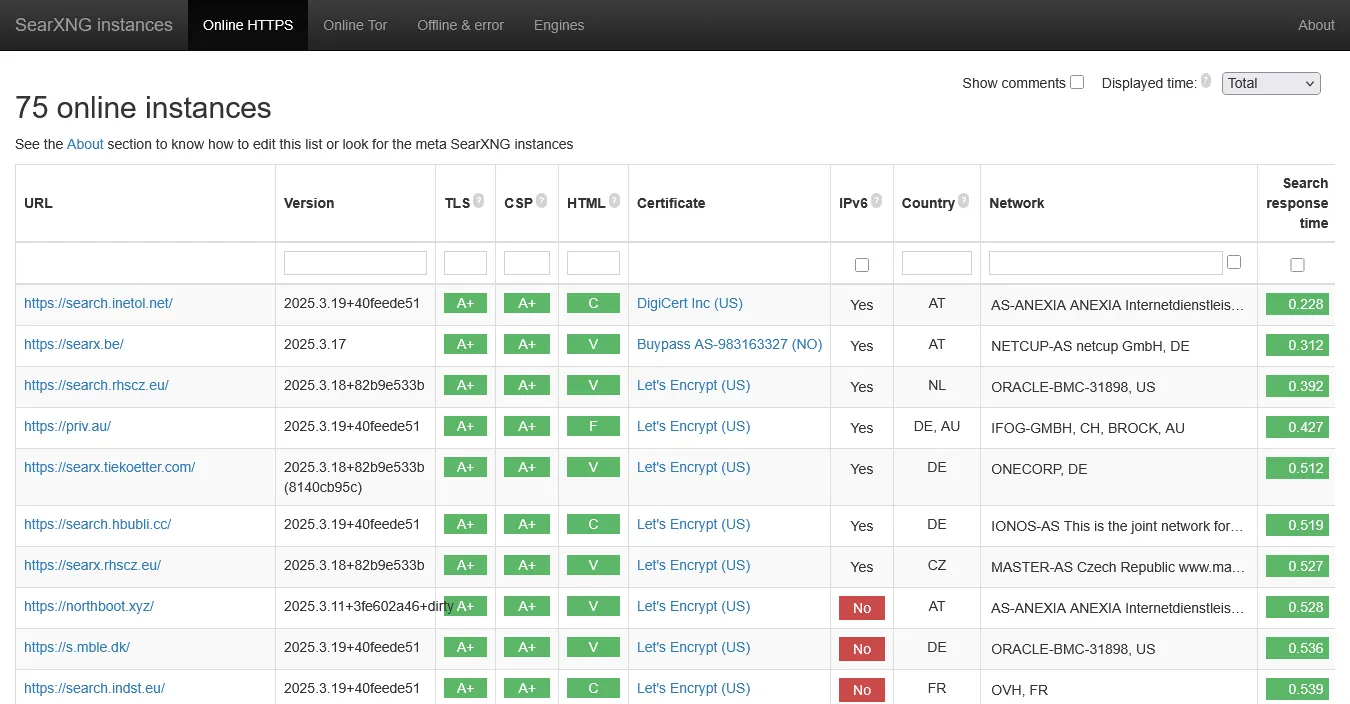
Task: Select red No IPv6 badge for search.indst.eu
Action: 862,690
